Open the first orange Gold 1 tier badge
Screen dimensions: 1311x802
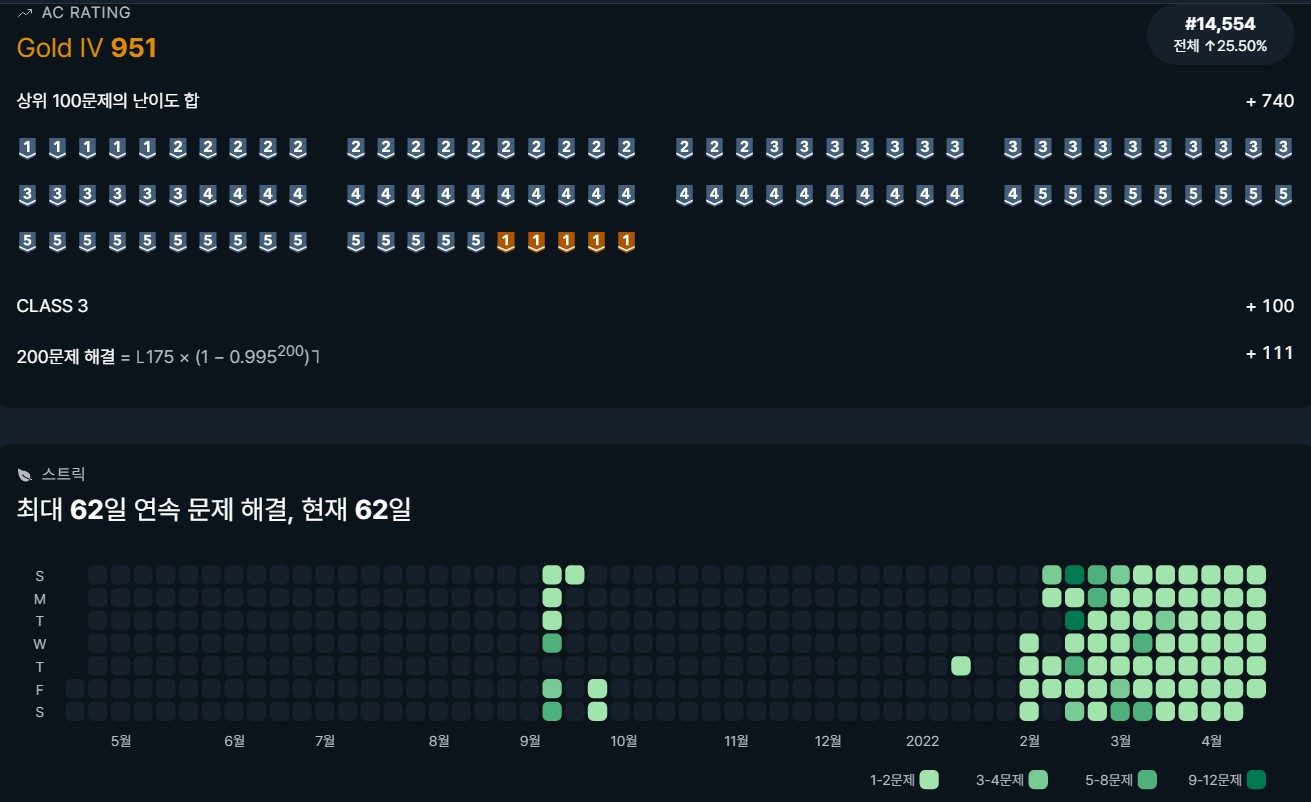506,241
